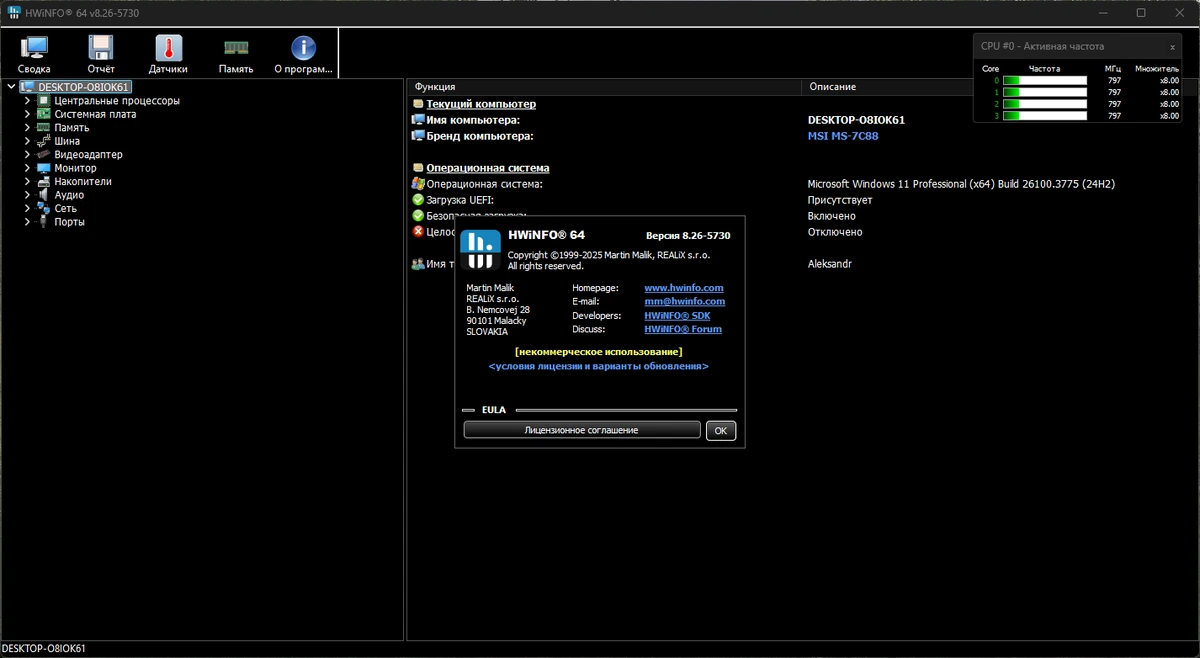Click the Core 0 frequency bar
Viewport: 1200px width, 658px height.
point(1044,80)
